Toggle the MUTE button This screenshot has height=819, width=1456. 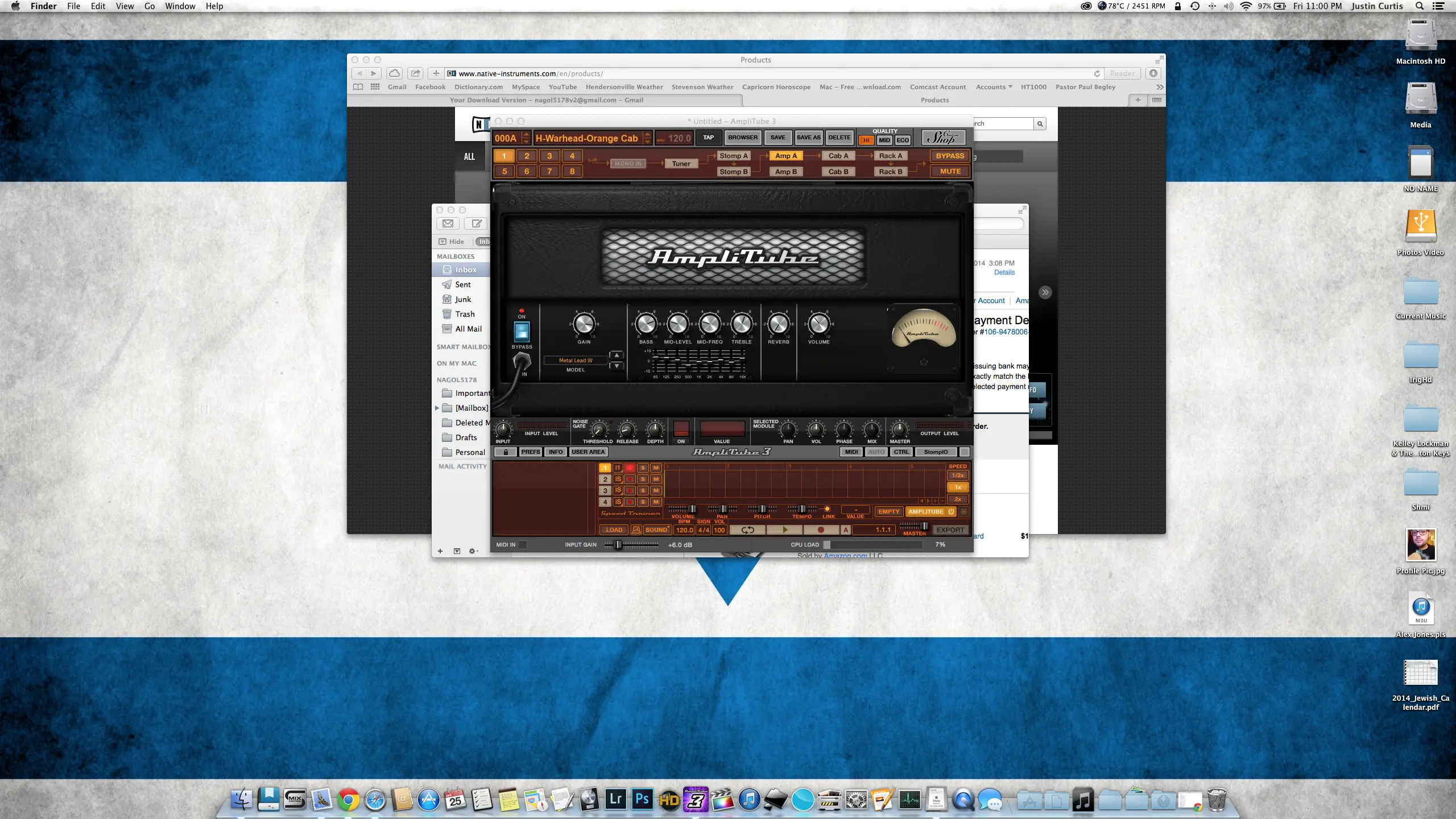(x=950, y=171)
